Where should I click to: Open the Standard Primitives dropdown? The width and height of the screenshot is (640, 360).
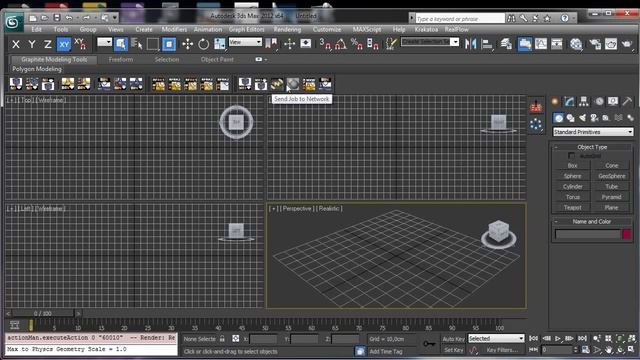click(593, 132)
